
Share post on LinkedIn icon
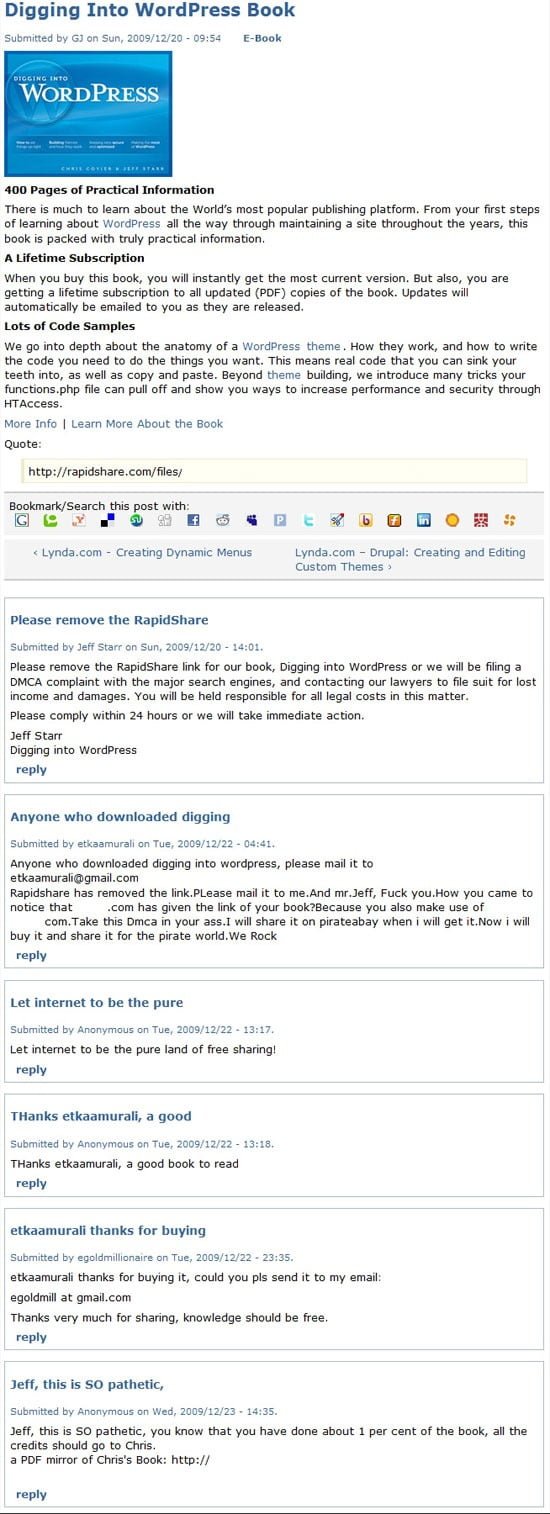424,520
